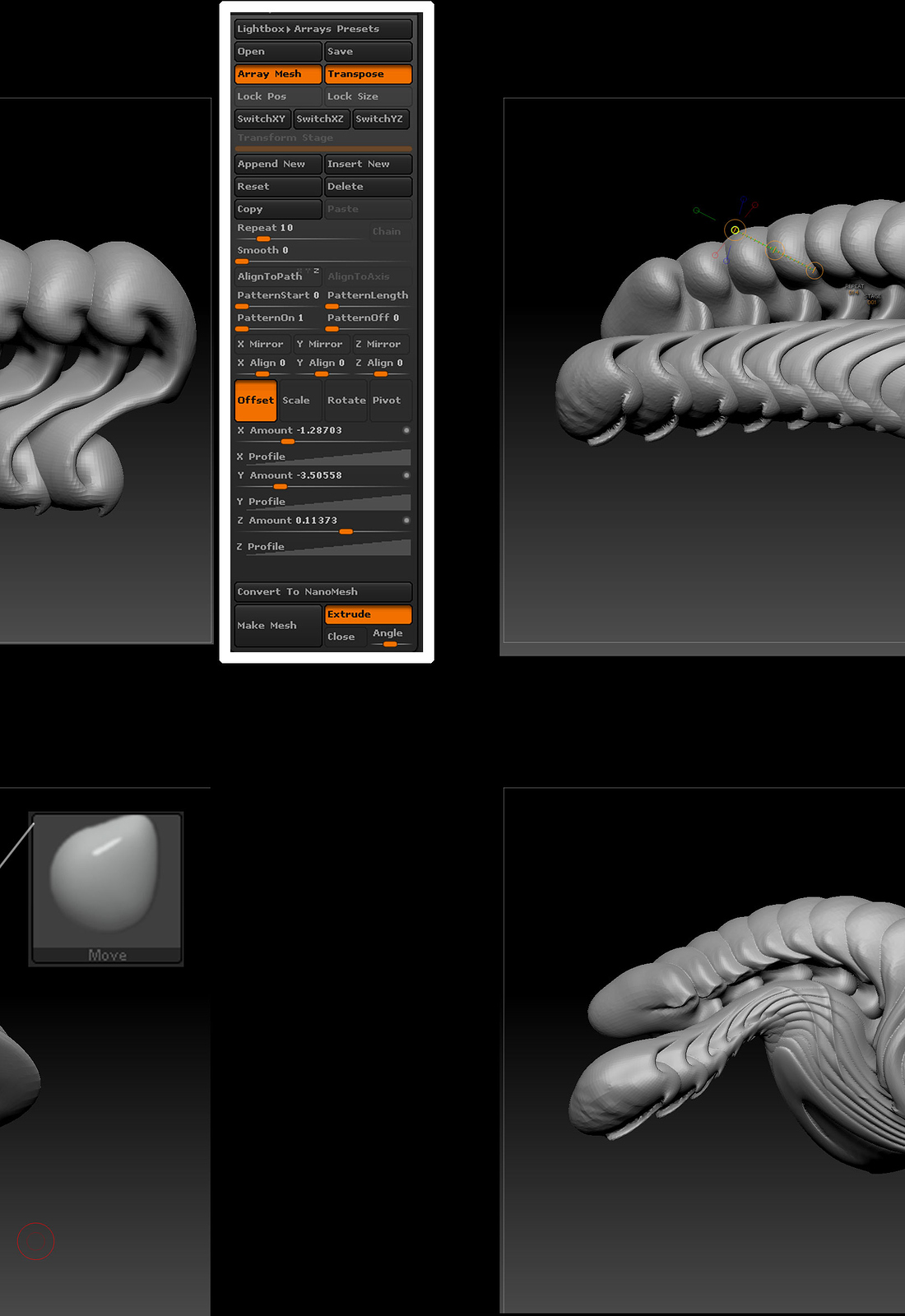Click the dot icon beside X Amount

[406, 430]
